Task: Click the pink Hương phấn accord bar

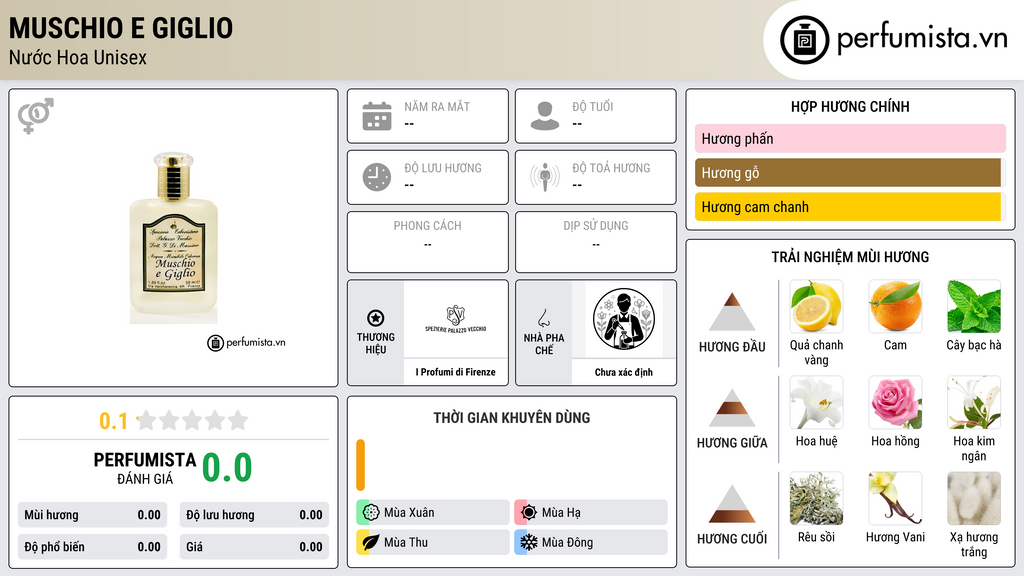Action: [850, 138]
